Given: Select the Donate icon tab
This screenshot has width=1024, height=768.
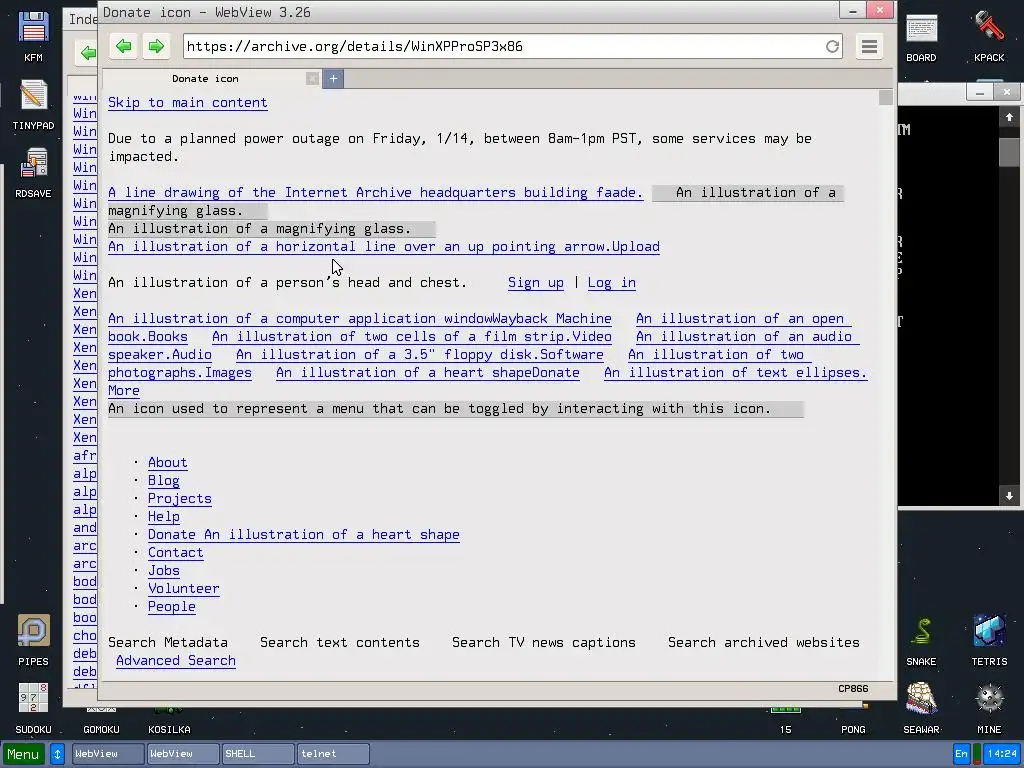Looking at the screenshot, I should (x=205, y=78).
